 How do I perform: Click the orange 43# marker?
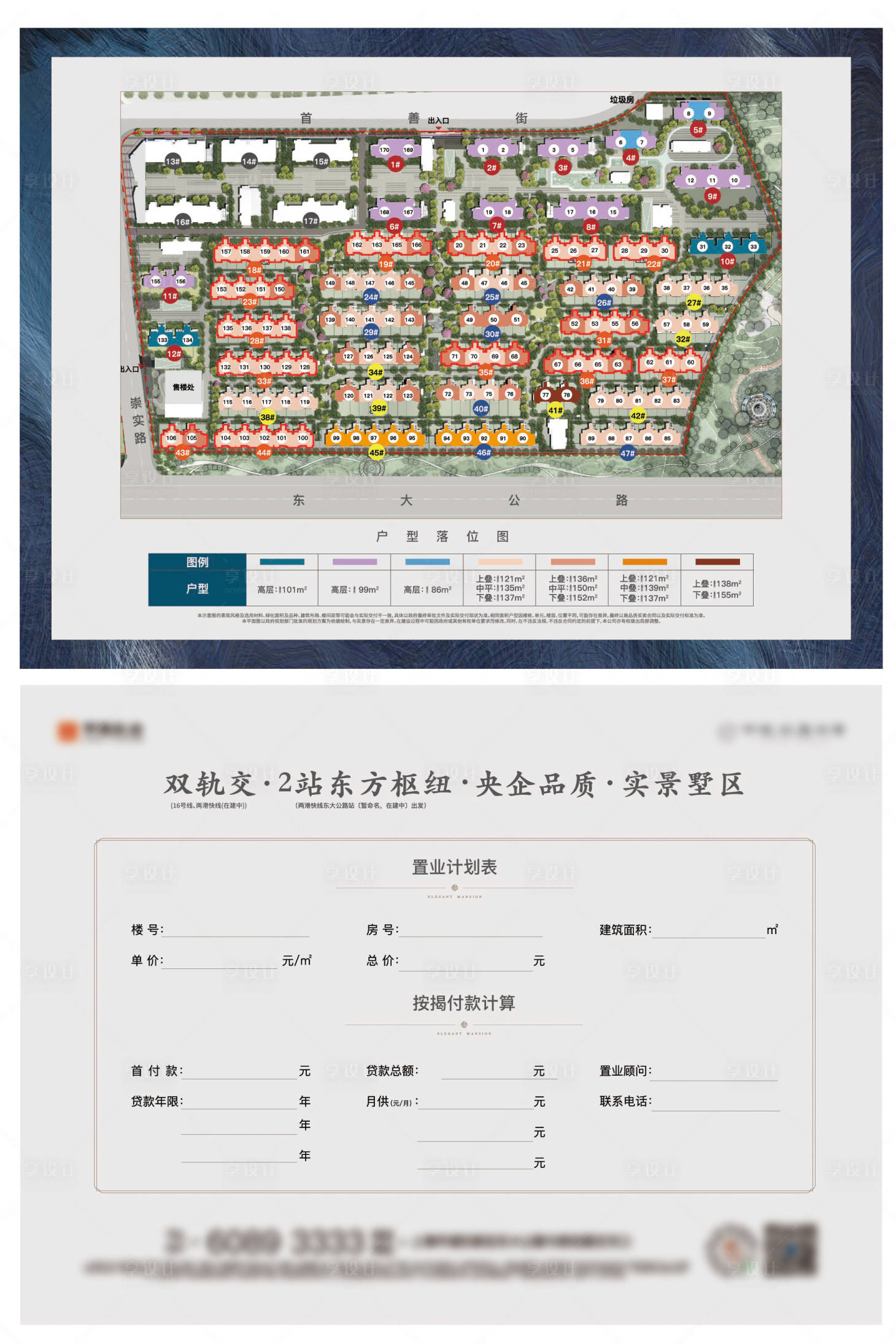point(182,452)
